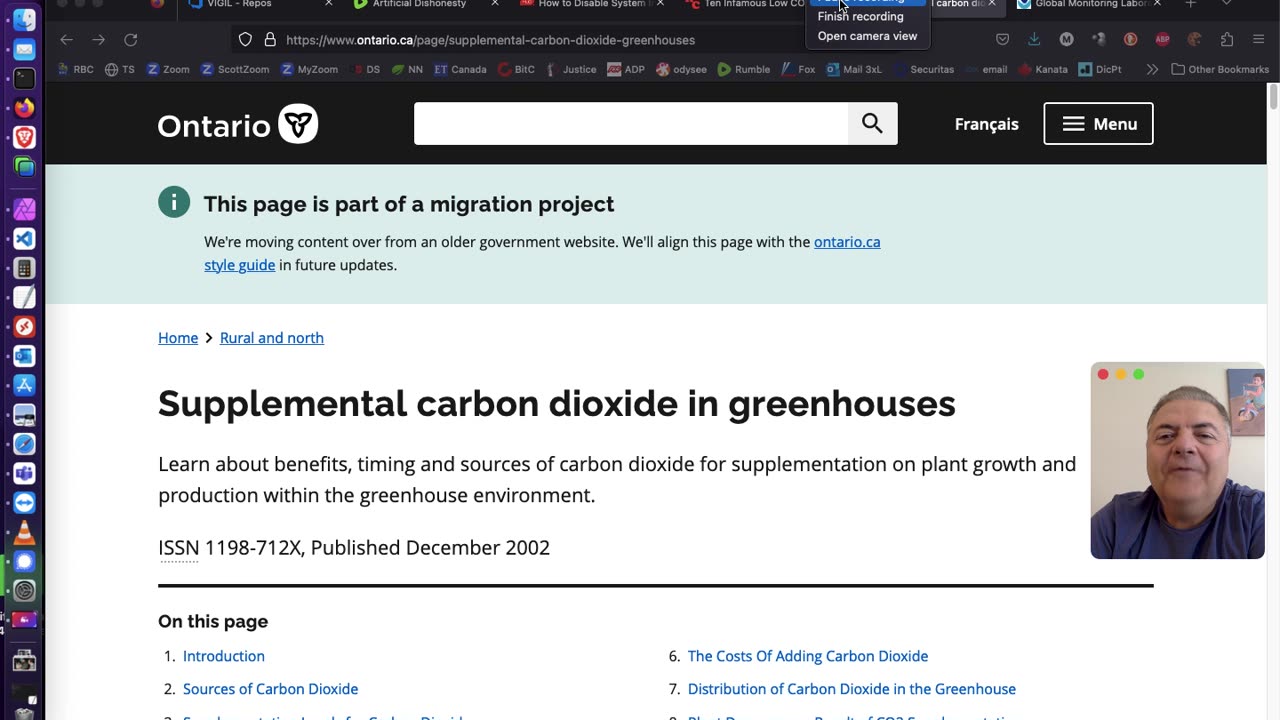Open the Adblock Plus ABP extension
This screenshot has width=1280, height=720.
[1162, 40]
